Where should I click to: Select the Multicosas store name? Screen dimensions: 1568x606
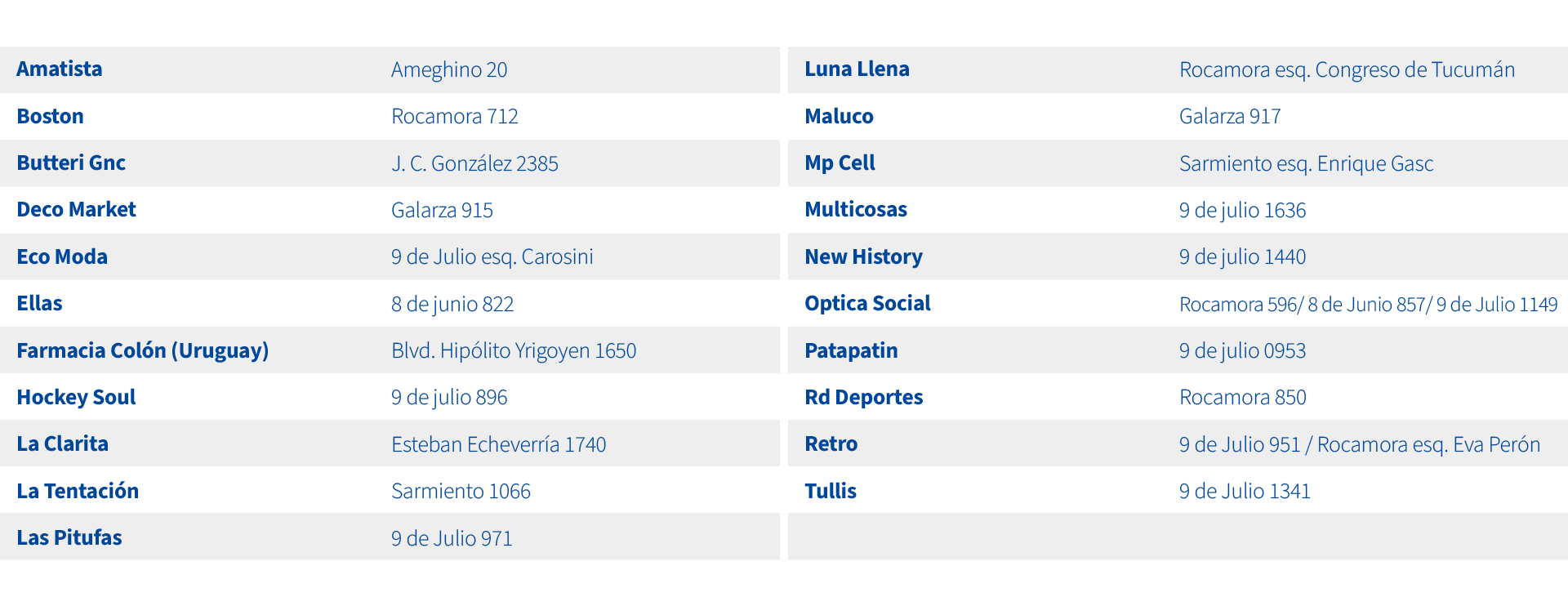[x=856, y=209]
